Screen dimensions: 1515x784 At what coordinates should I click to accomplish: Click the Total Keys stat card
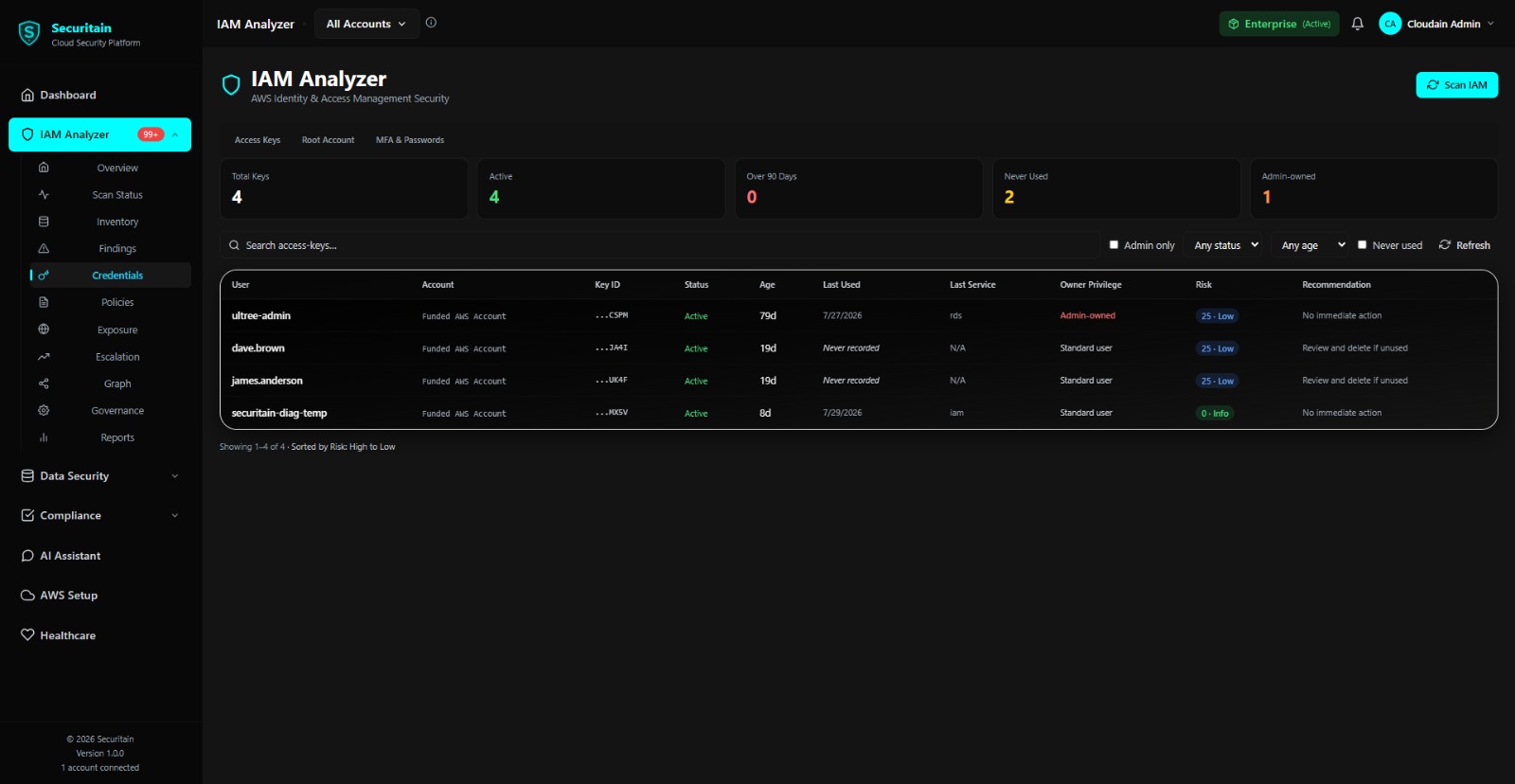click(x=344, y=188)
